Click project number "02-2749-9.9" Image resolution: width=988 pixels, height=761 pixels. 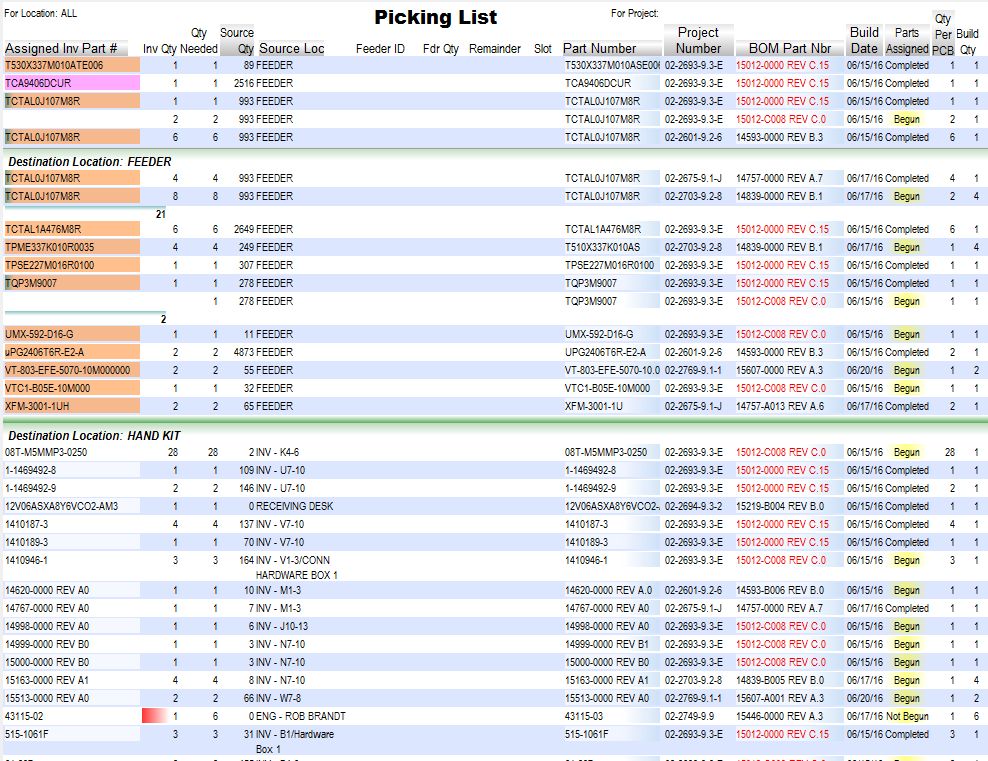click(688, 716)
